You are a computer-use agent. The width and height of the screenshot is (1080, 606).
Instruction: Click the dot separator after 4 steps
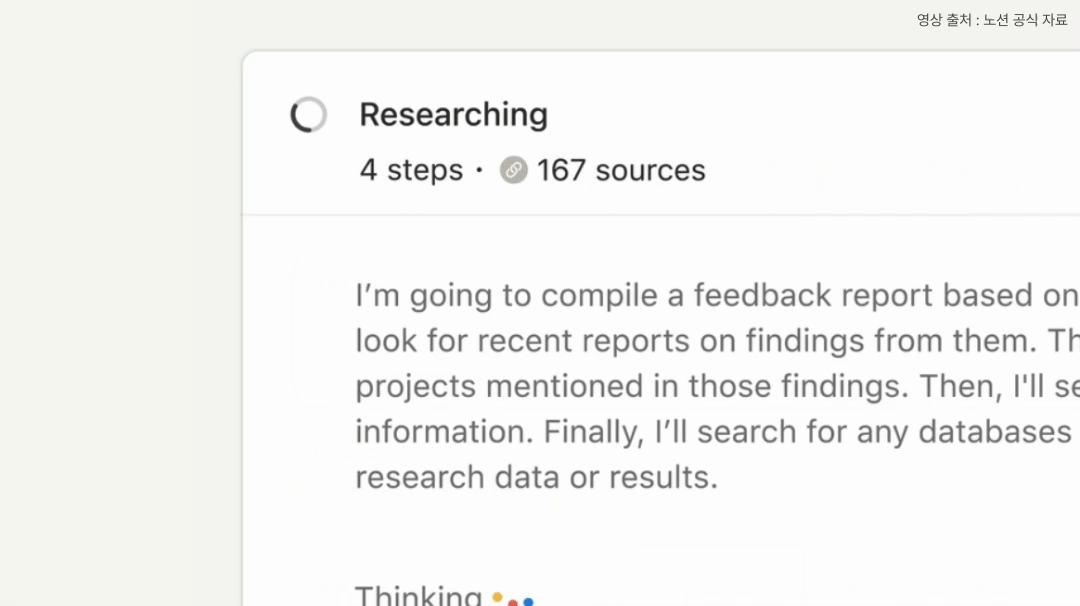[479, 170]
